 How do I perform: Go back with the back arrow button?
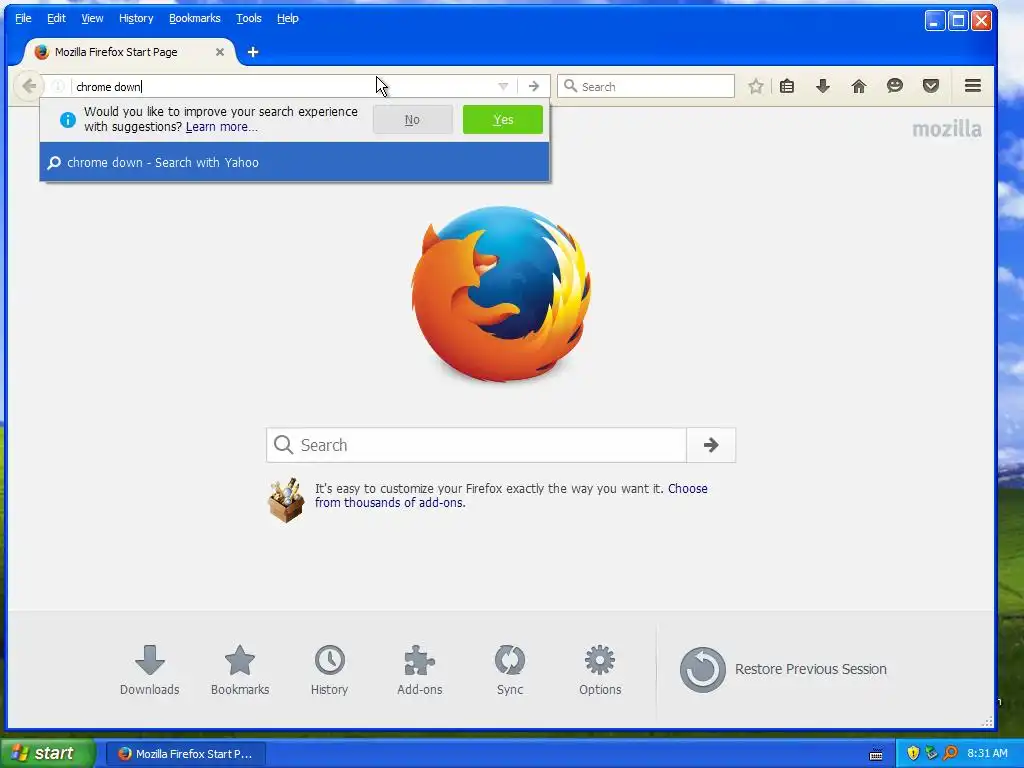(x=29, y=86)
